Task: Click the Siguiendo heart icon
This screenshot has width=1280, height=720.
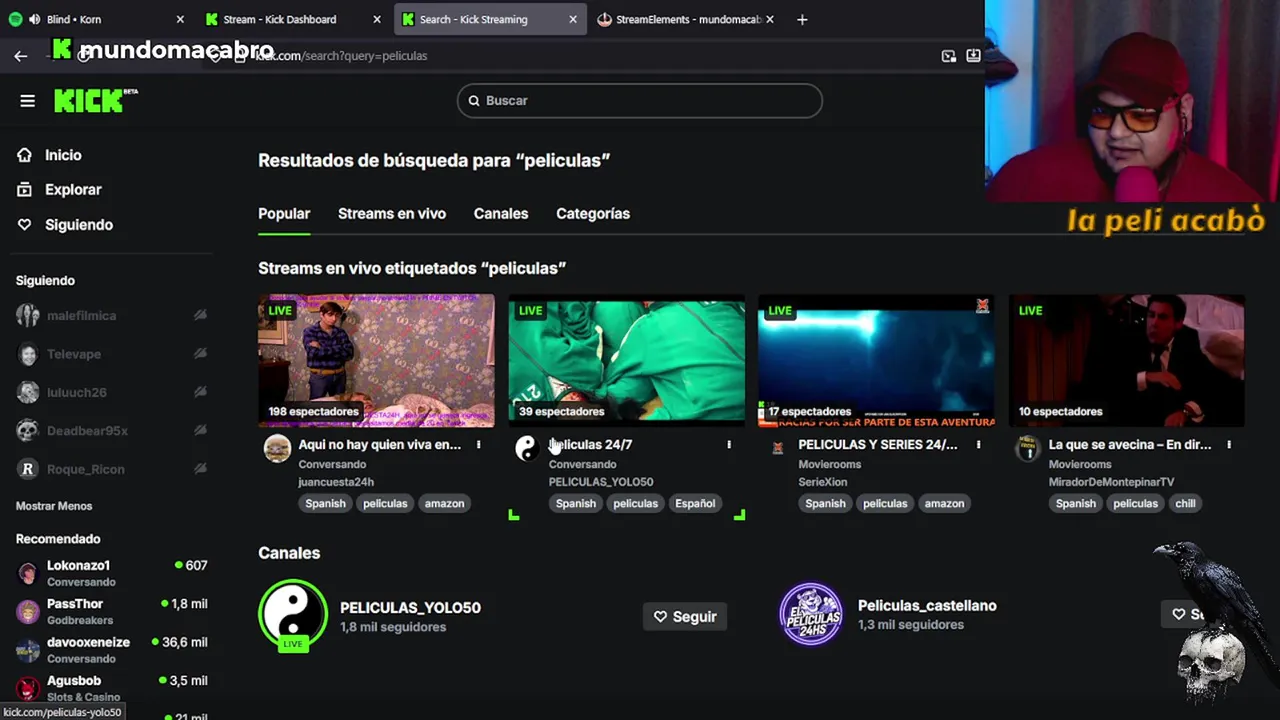Action: point(25,225)
